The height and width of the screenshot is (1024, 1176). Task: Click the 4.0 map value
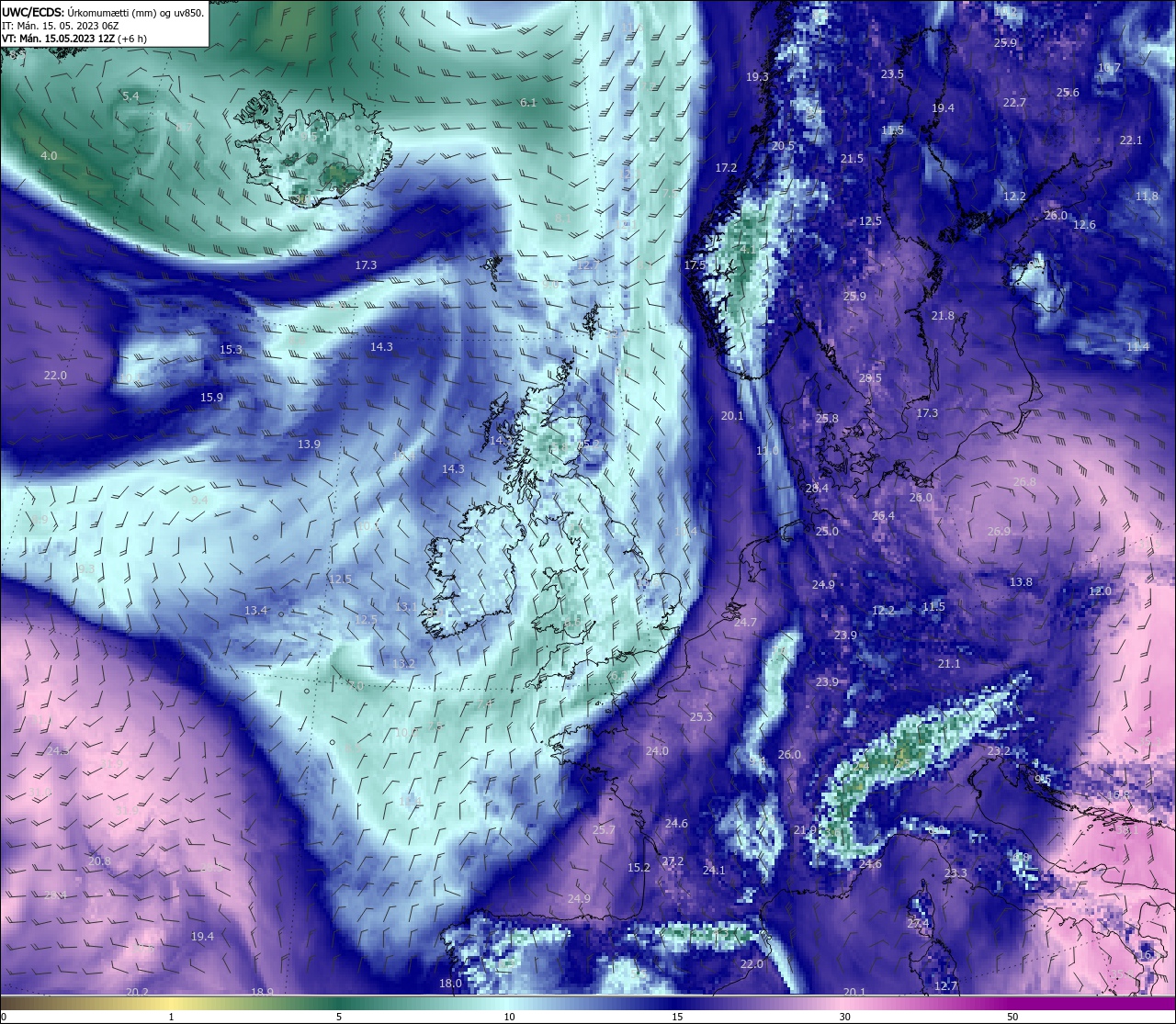tap(49, 156)
